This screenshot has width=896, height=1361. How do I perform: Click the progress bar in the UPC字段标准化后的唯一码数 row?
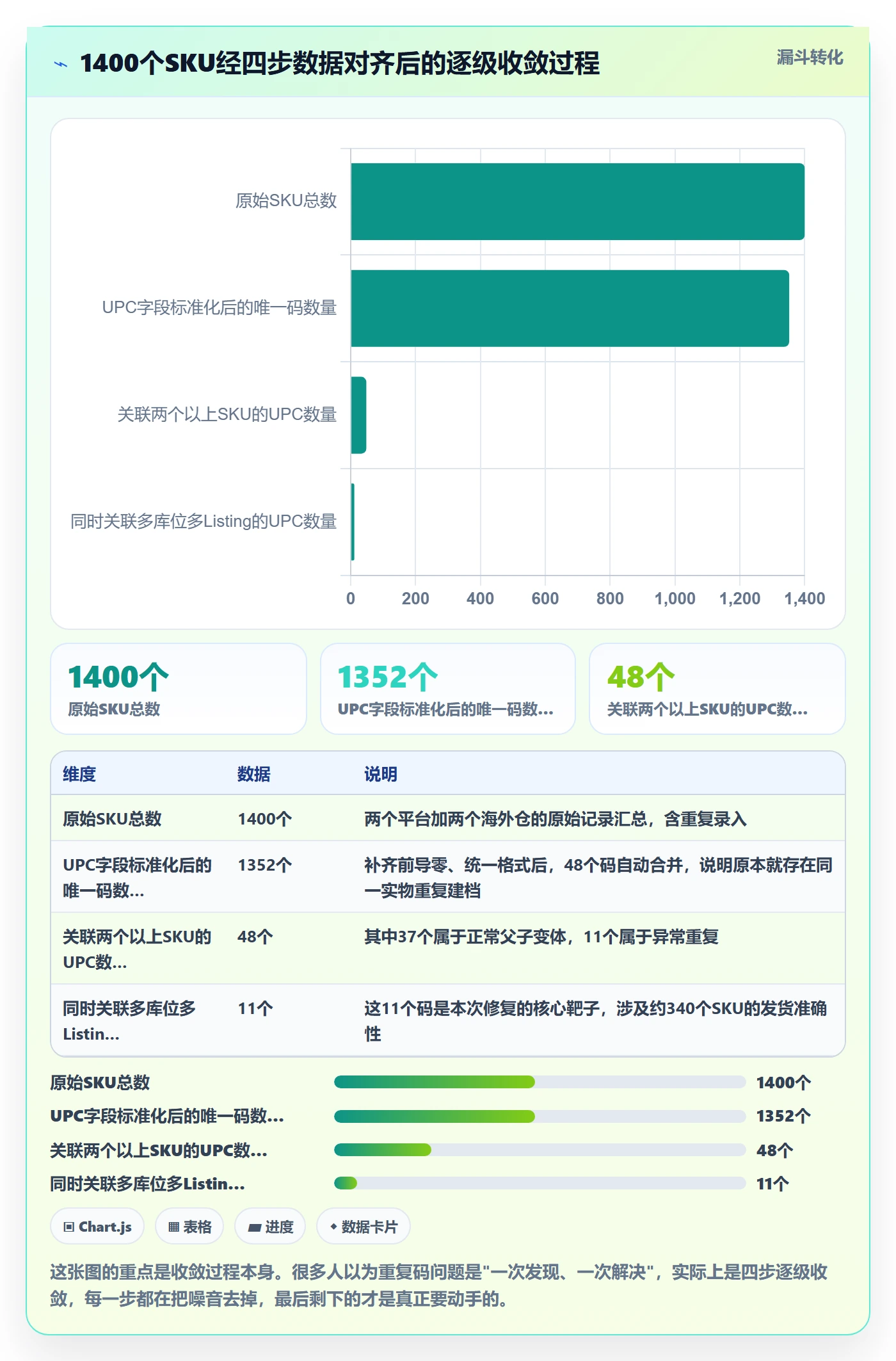[x=540, y=1116]
